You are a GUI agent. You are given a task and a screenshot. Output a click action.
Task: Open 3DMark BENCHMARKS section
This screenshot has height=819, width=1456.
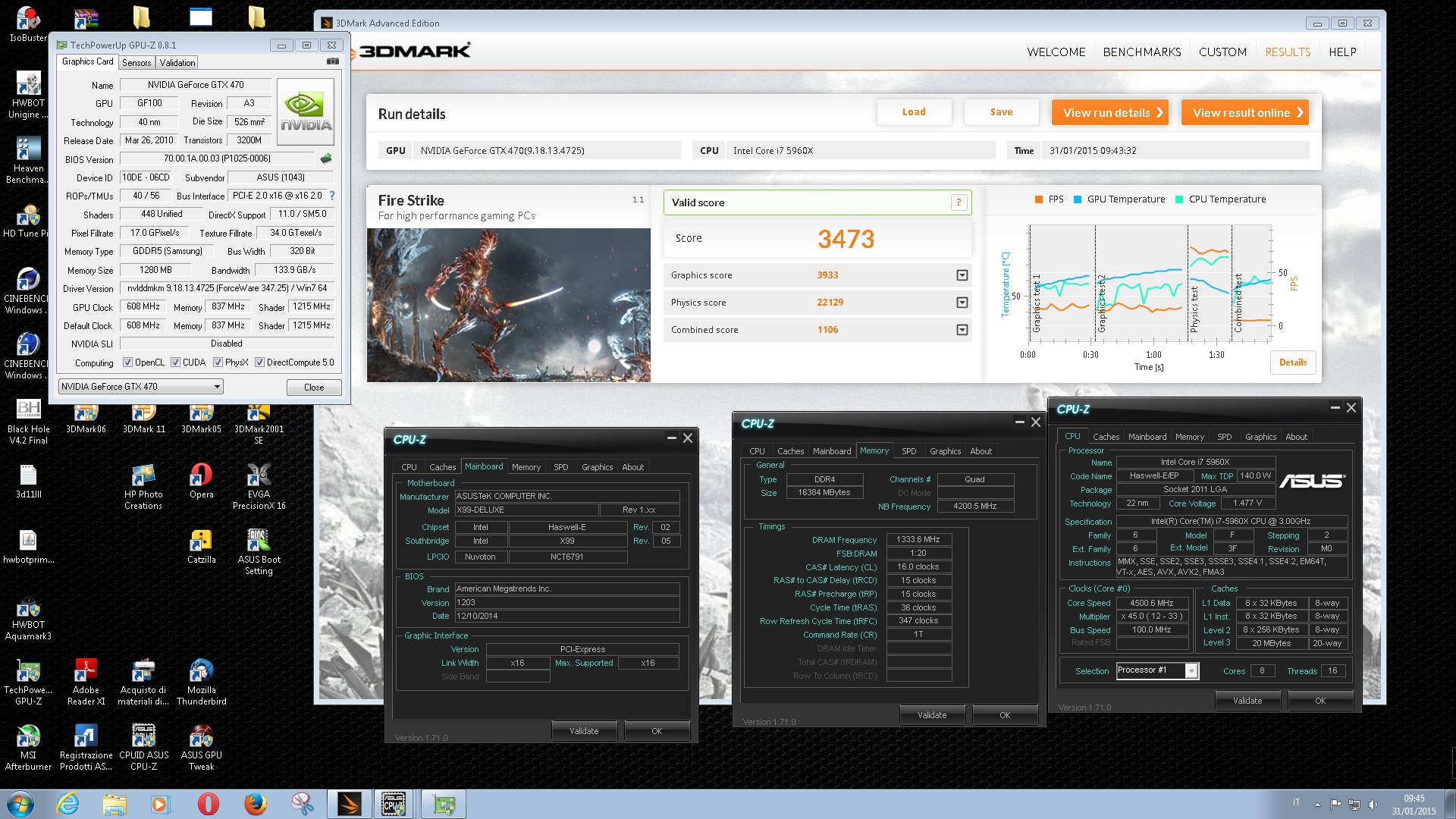pos(1142,52)
